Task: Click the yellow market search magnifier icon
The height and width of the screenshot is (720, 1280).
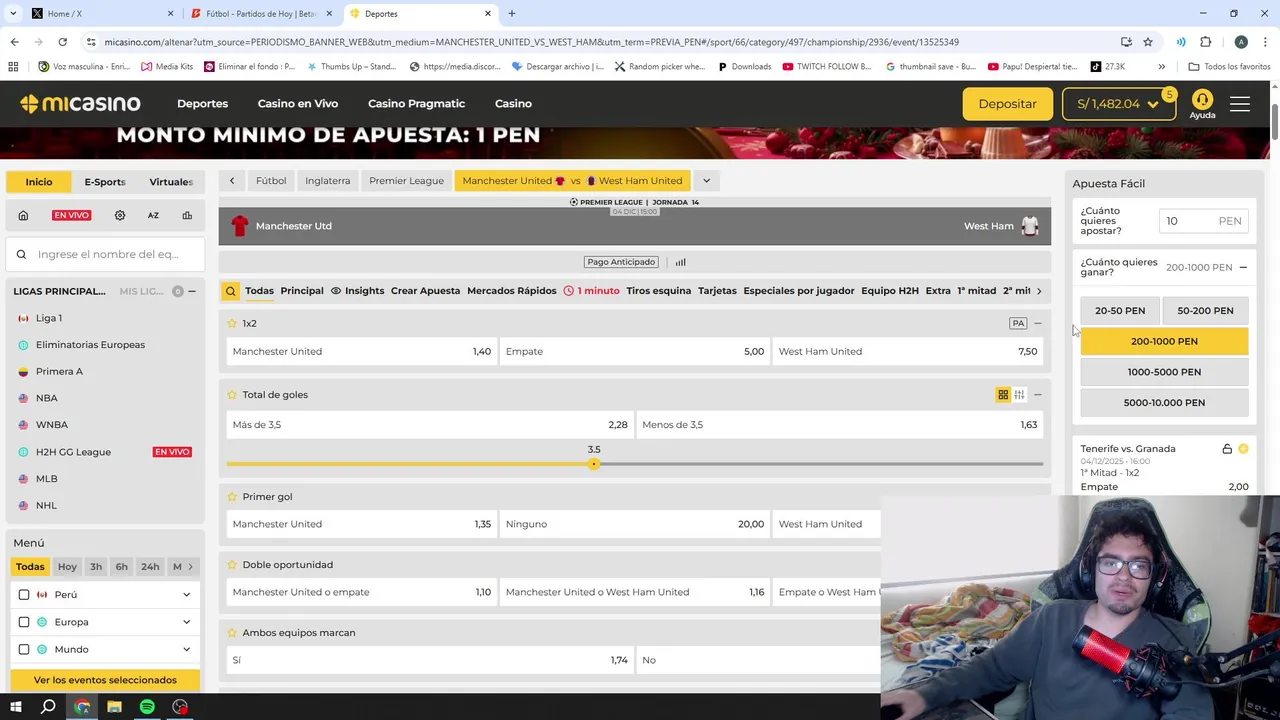Action: click(x=231, y=291)
